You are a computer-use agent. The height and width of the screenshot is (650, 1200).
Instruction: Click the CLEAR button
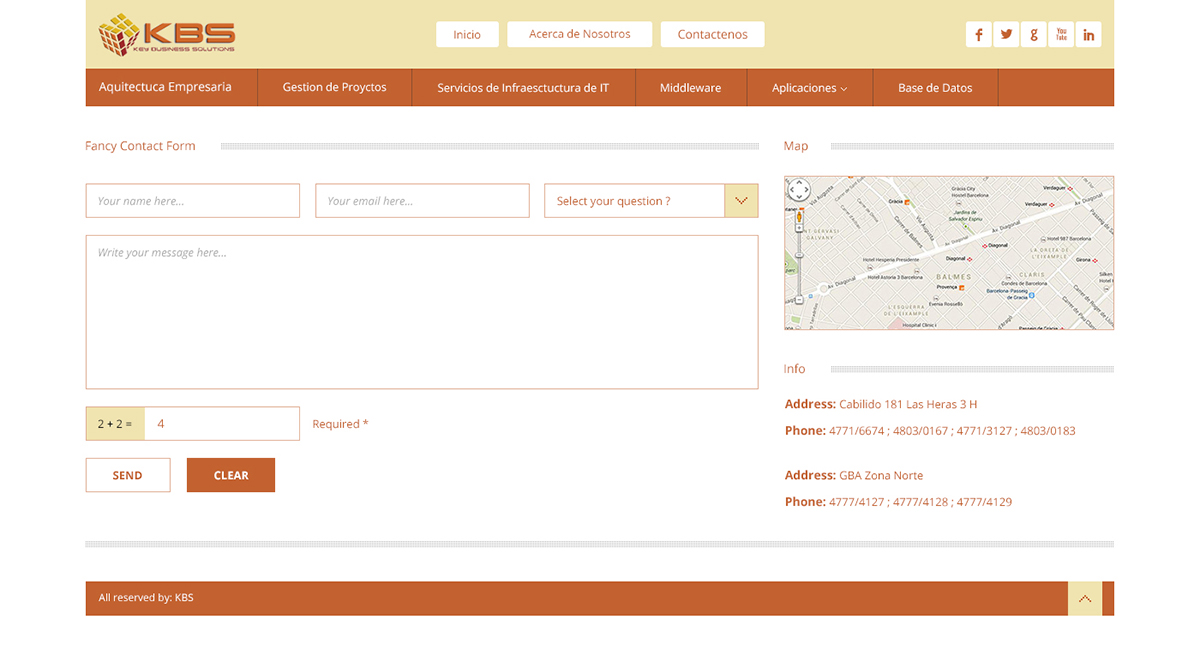pos(230,475)
